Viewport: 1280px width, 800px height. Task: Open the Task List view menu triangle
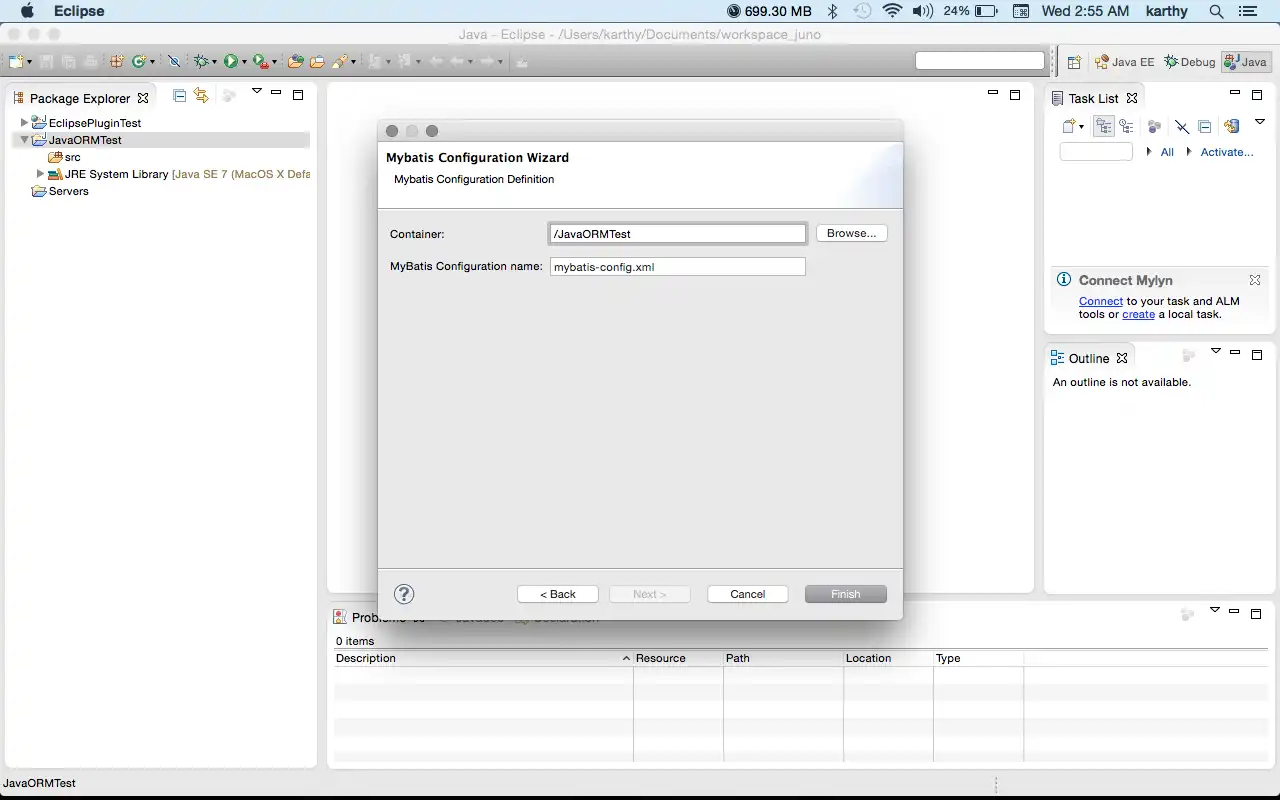(1260, 121)
